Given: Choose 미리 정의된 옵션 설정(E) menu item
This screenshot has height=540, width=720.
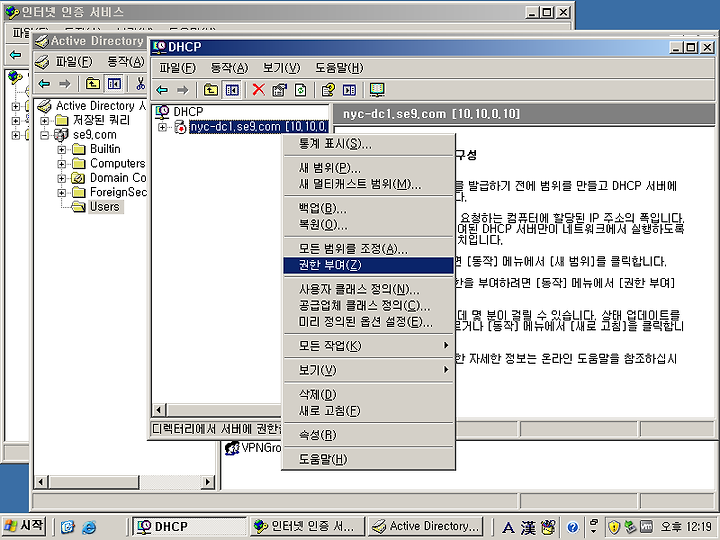Looking at the screenshot, I should (x=368, y=322).
